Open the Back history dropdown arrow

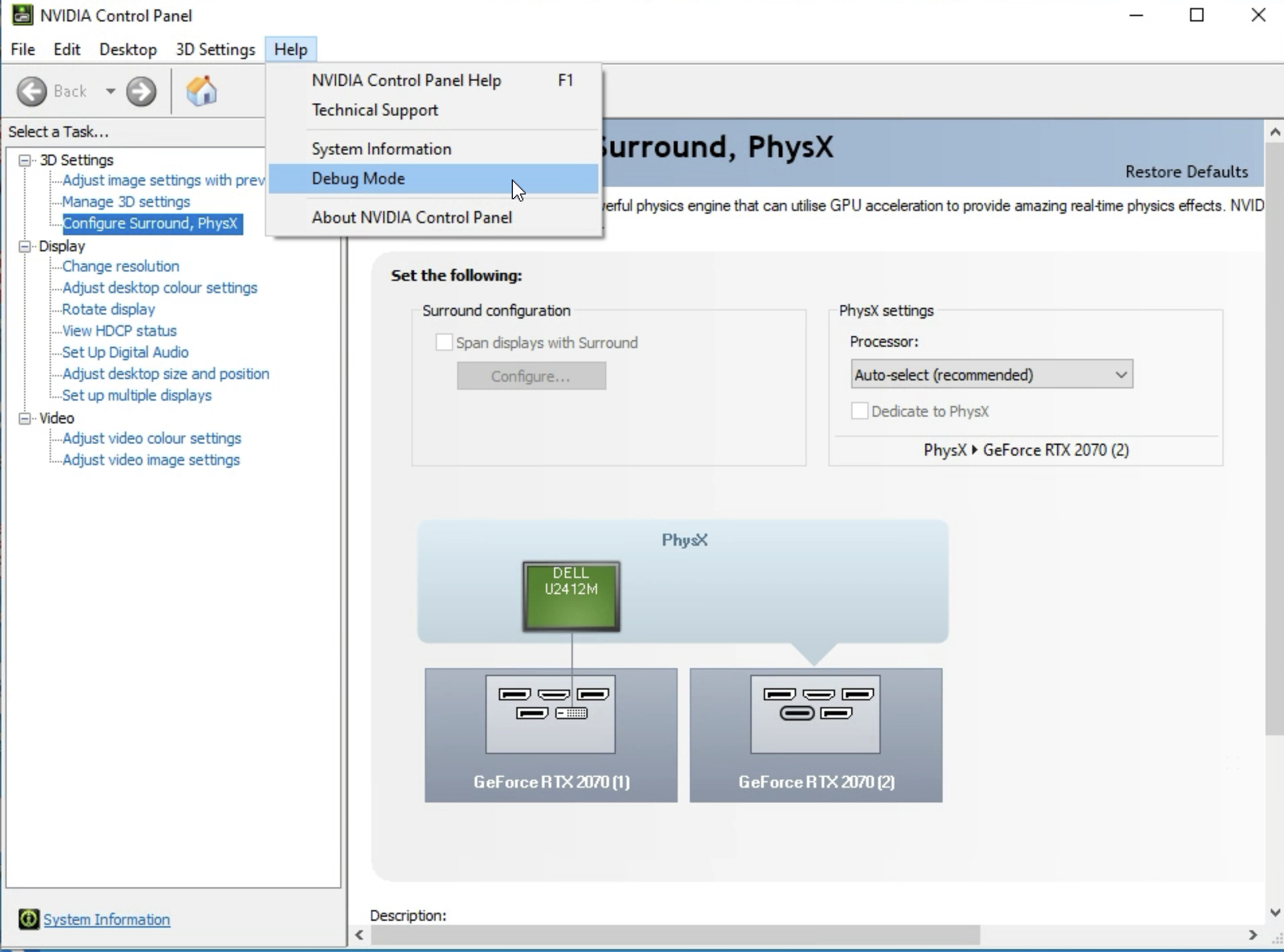[x=110, y=91]
